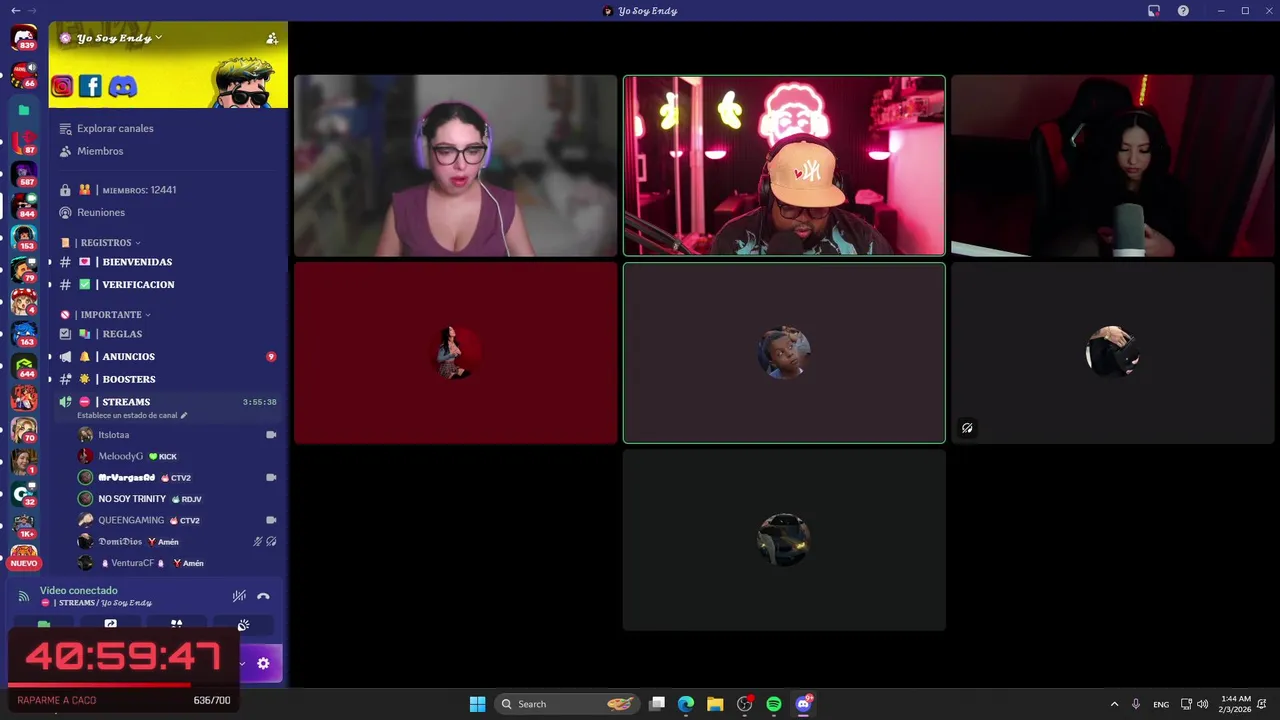Screen dimensions: 1280x720
Task: Collapse the REGISTROS category
Action: (x=110, y=243)
